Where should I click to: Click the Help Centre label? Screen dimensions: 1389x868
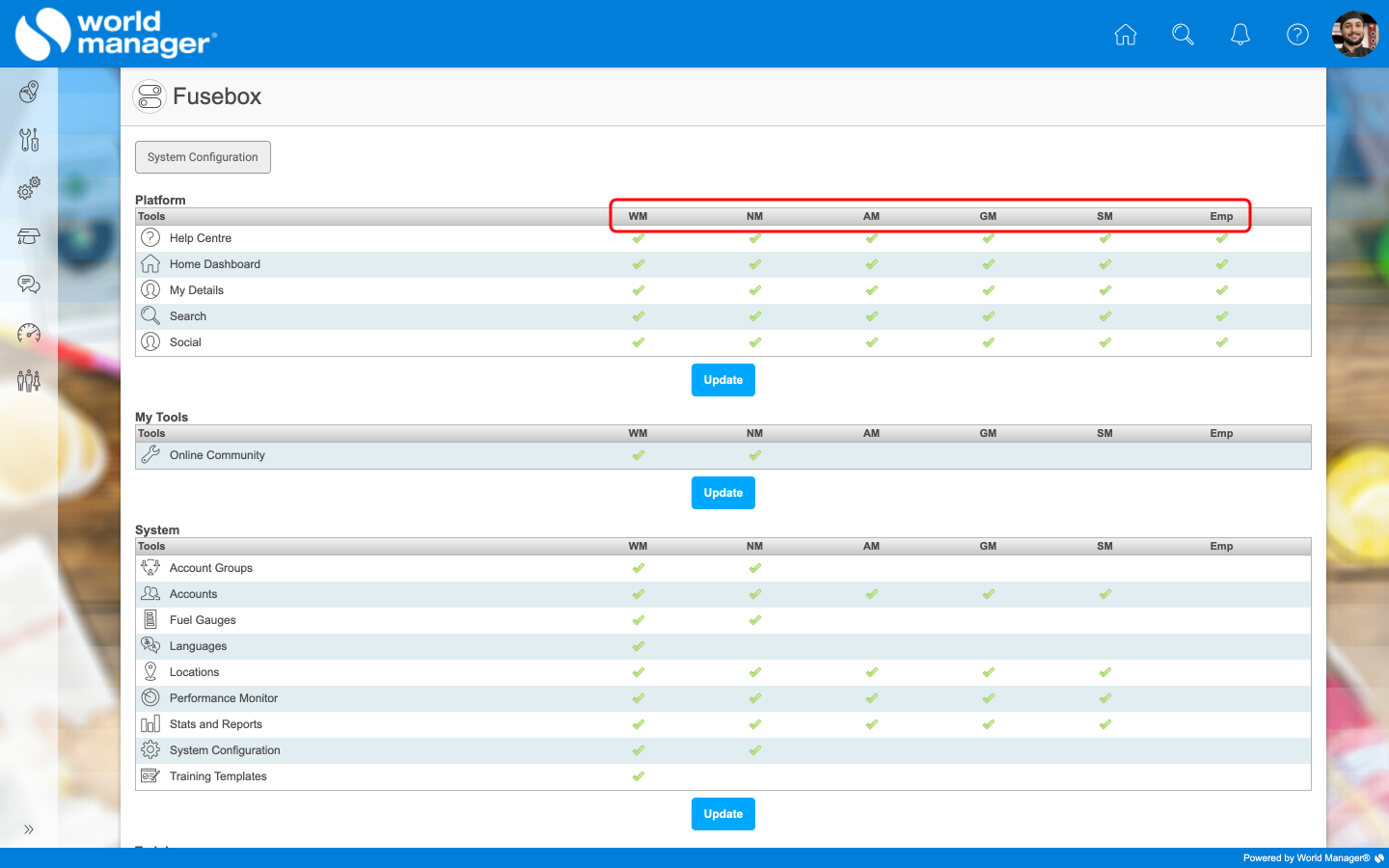coord(201,238)
